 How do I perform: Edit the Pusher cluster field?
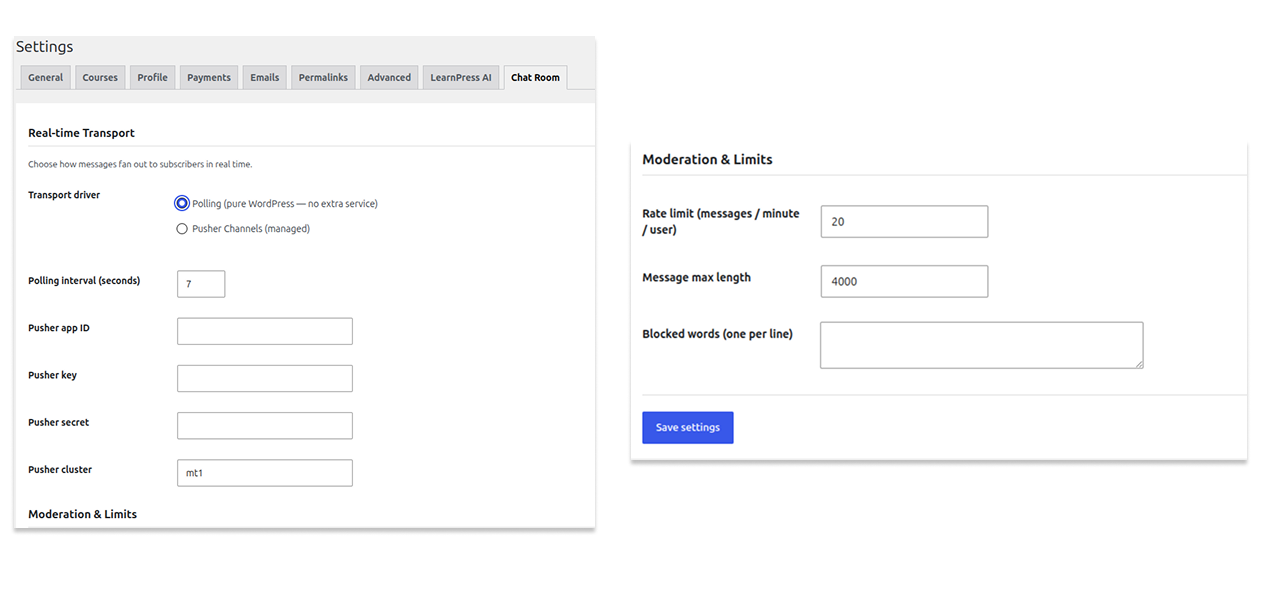tap(265, 473)
